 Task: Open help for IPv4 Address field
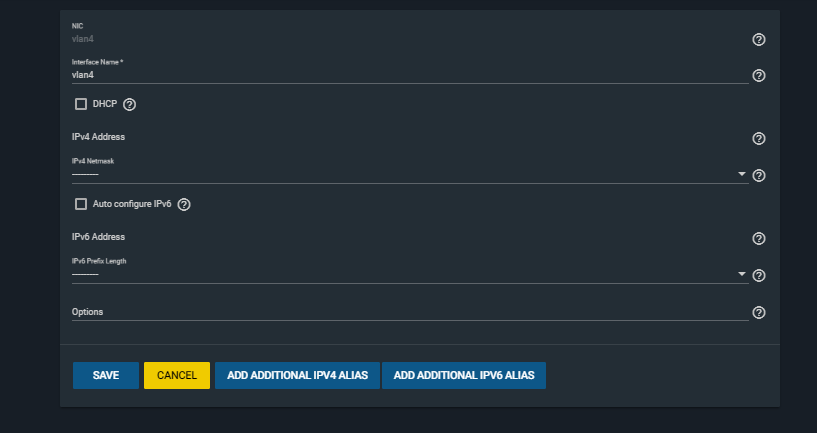758,139
